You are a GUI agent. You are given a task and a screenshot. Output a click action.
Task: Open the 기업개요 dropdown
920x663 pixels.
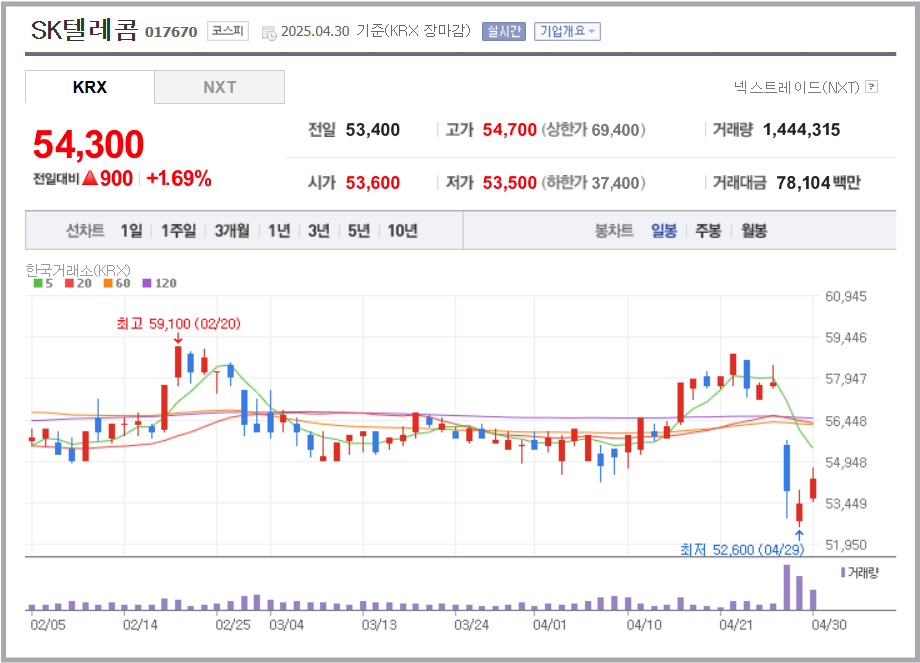click(x=567, y=31)
